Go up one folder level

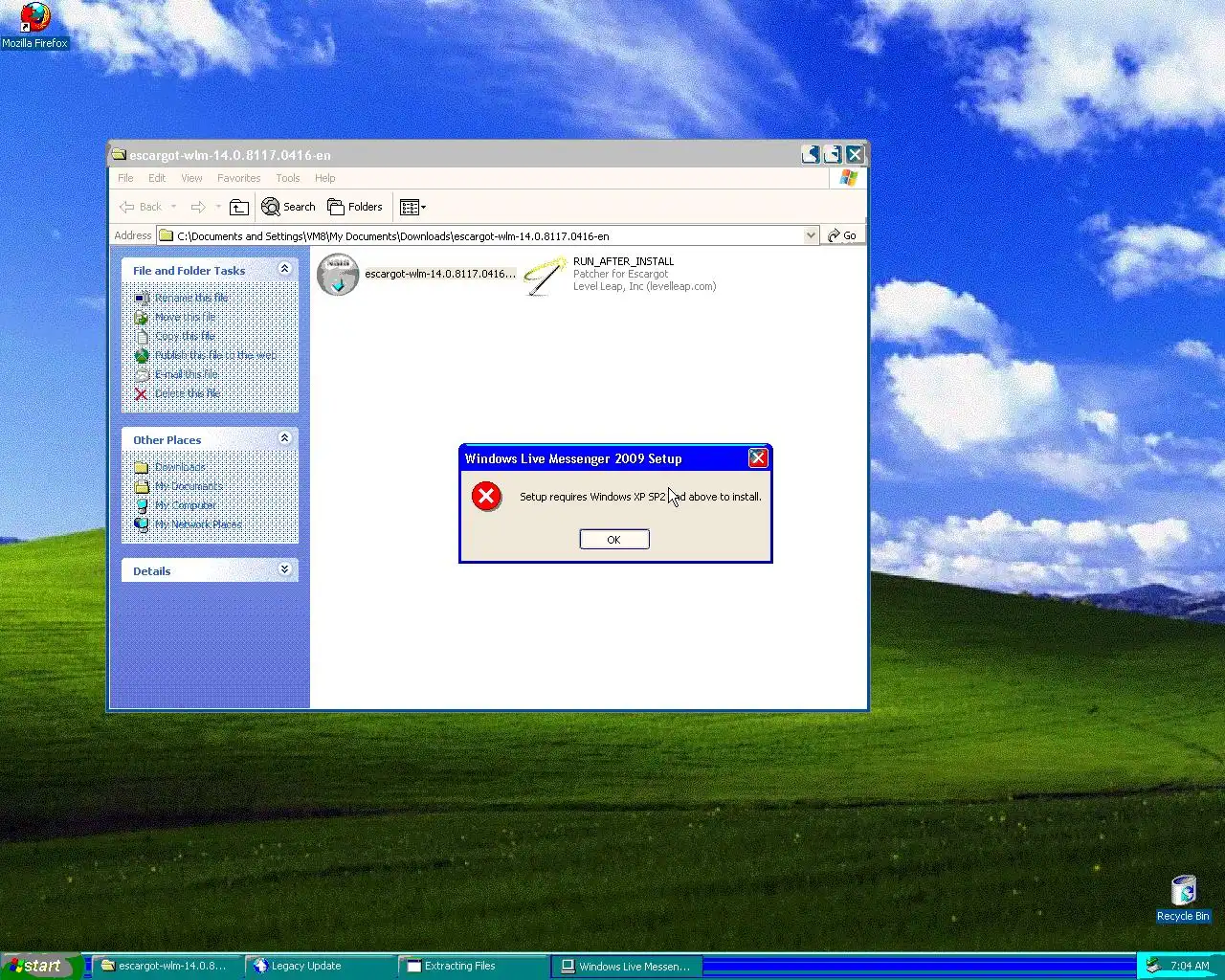(x=239, y=207)
